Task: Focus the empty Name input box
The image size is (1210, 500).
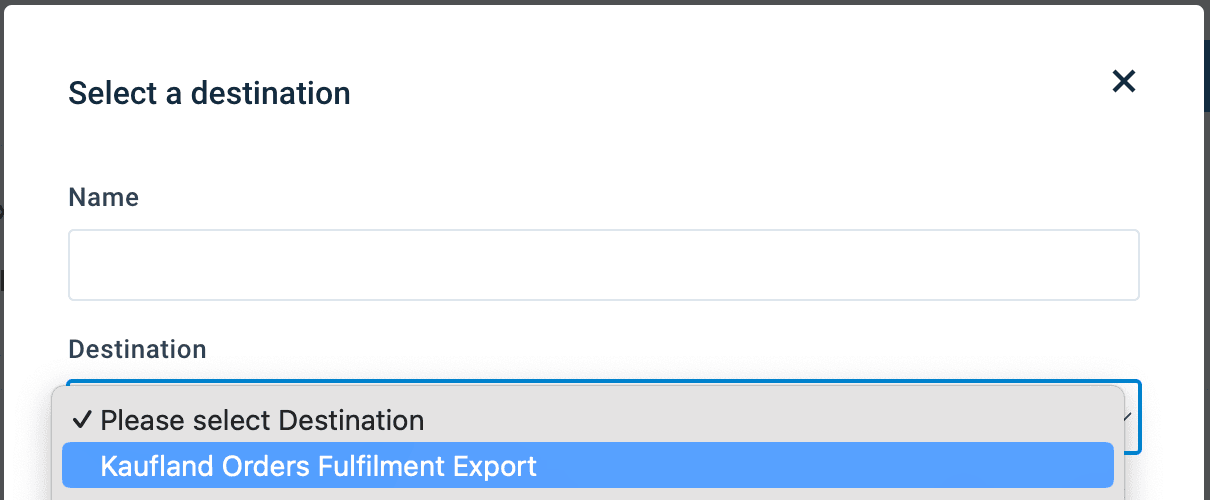Action: [603, 265]
